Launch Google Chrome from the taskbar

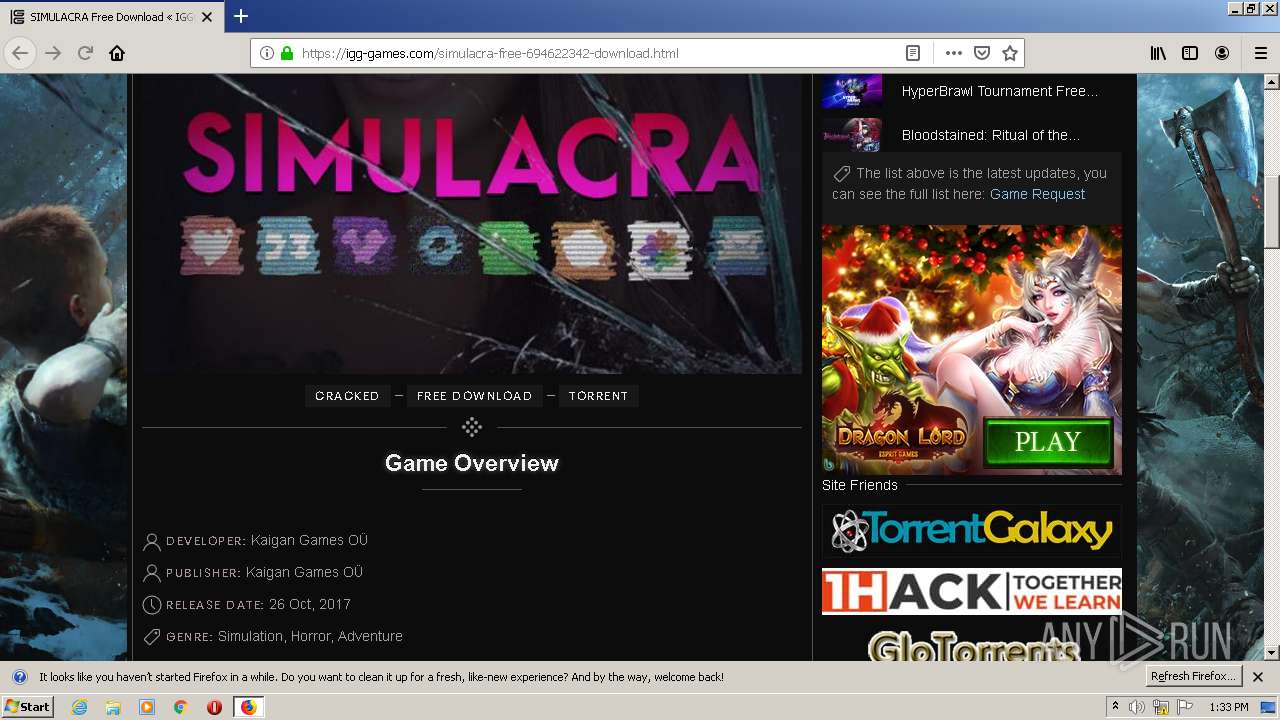181,707
